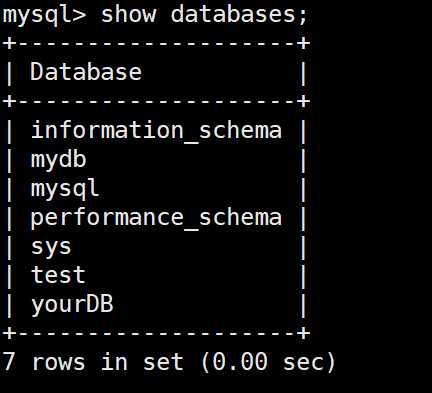Click the word 'databases;' in the command
This screenshot has height=393, width=432.
[239, 15]
